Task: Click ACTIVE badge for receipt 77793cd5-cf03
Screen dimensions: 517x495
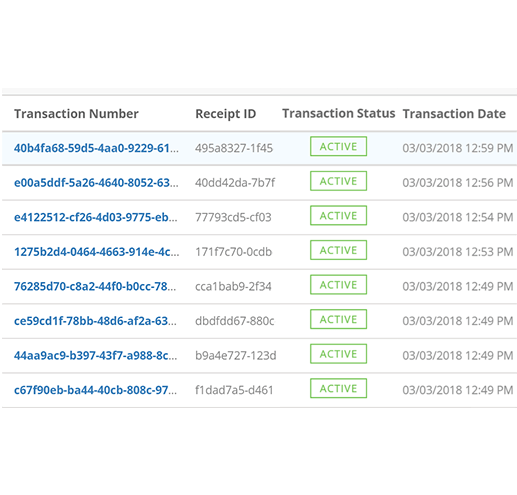Action: pos(338,216)
